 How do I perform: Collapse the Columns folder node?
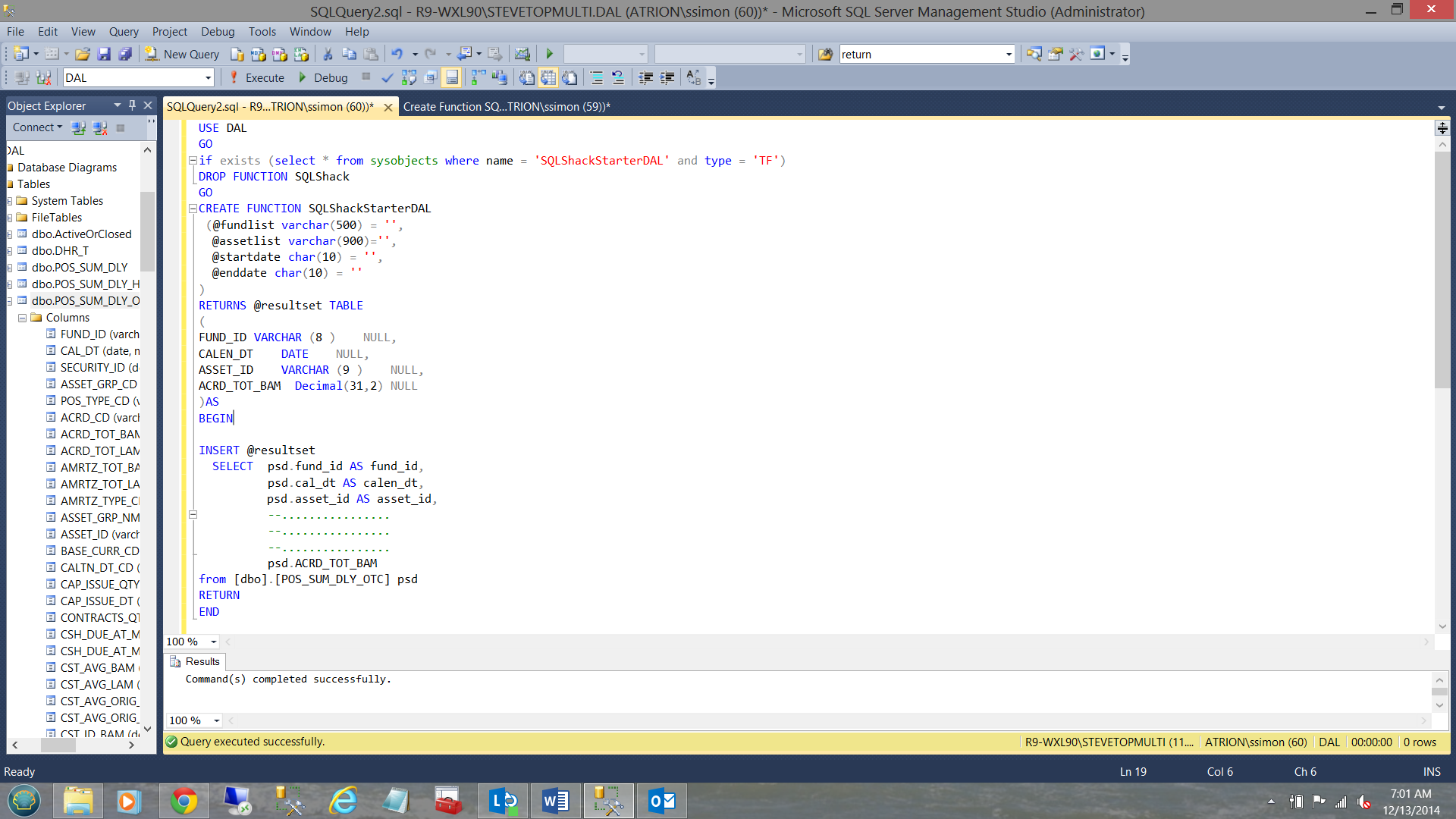point(23,318)
